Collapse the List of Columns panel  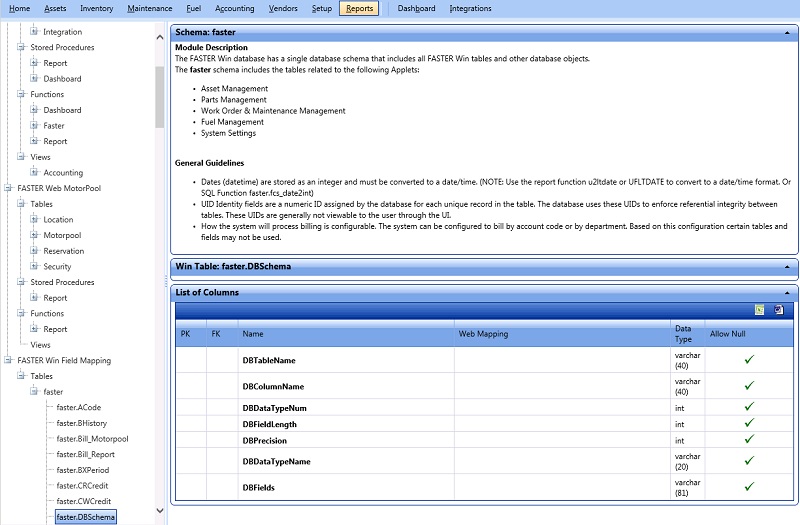point(787,293)
